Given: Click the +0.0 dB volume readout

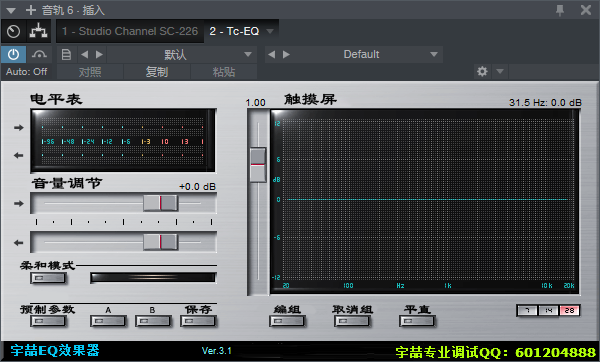Looking at the screenshot, I should pos(197,187).
